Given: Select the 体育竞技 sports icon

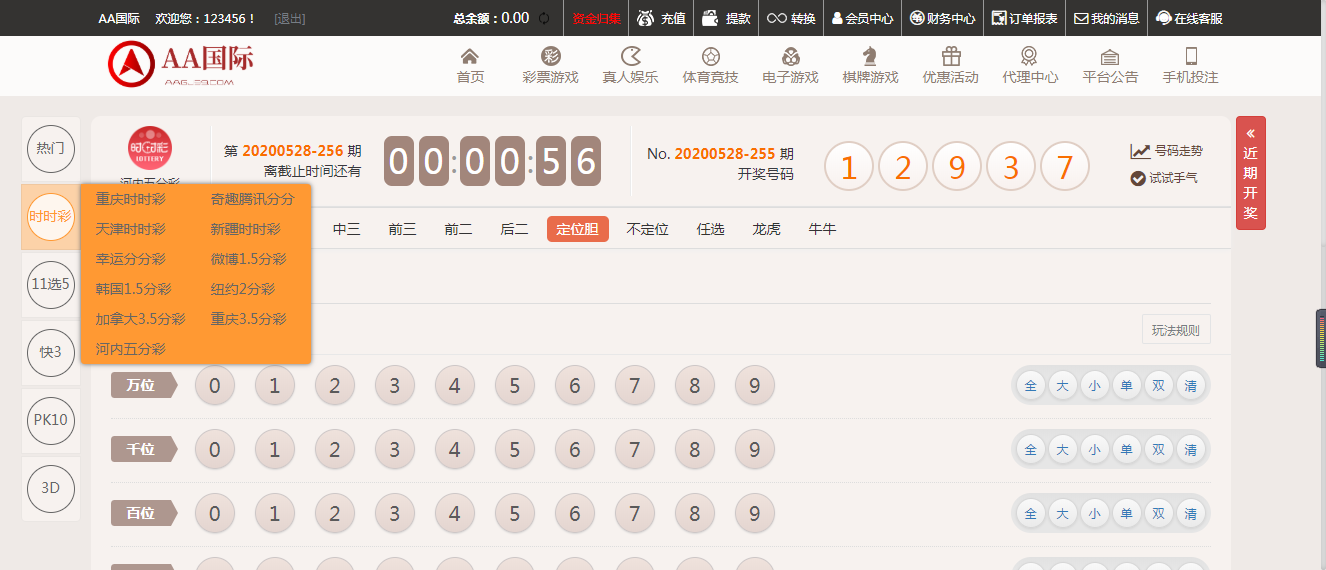Looking at the screenshot, I should click(x=710, y=57).
